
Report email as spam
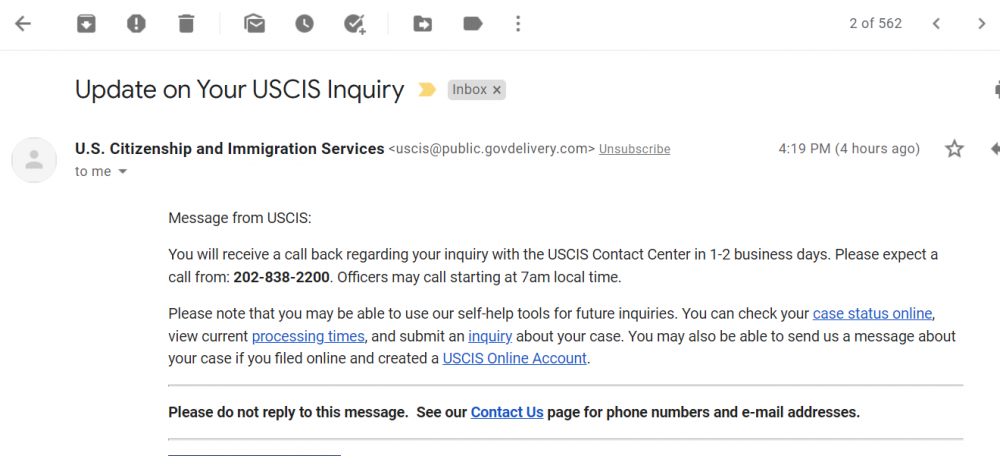click(136, 24)
